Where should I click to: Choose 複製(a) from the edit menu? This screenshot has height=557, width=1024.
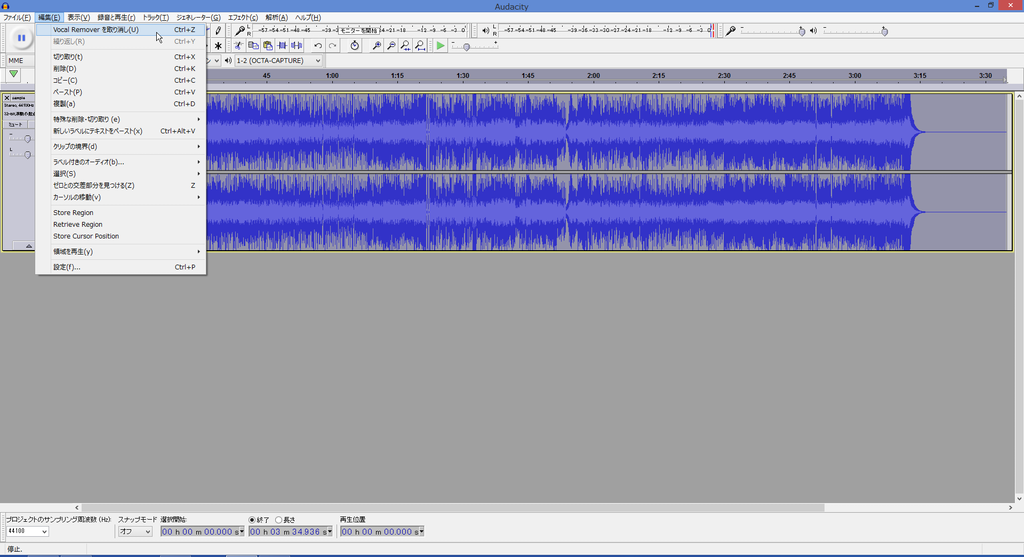(121, 104)
